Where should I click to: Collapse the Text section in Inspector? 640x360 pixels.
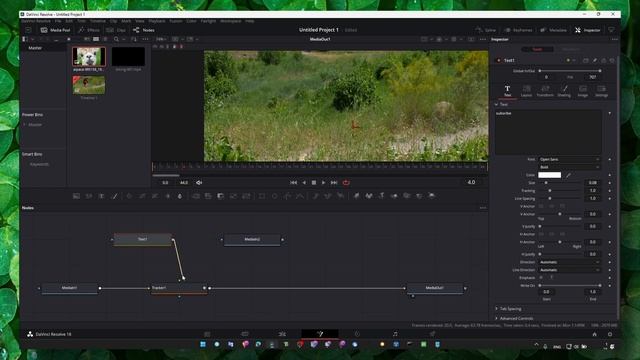click(x=496, y=104)
